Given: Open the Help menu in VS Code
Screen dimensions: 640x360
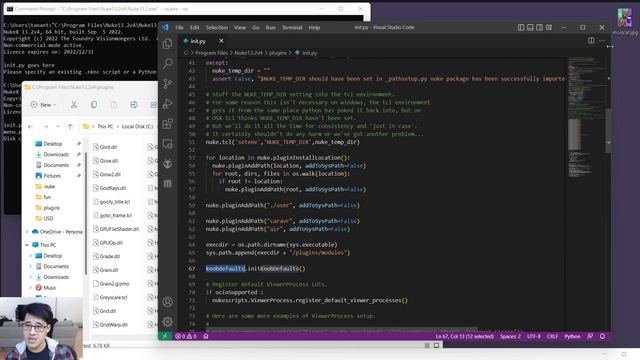Looking at the screenshot, I should (314, 27).
